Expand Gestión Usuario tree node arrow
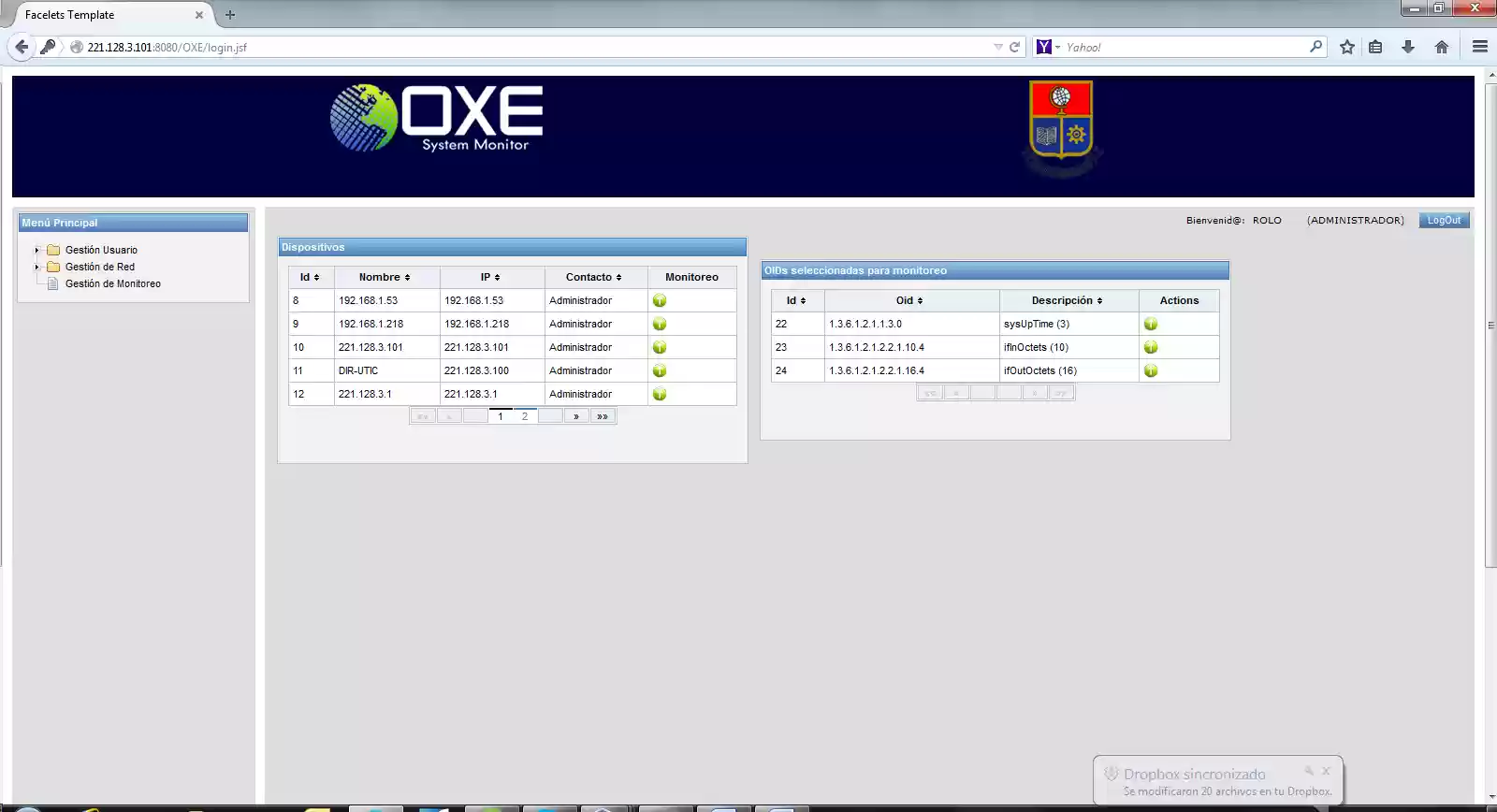This screenshot has width=1497, height=812. click(37, 250)
